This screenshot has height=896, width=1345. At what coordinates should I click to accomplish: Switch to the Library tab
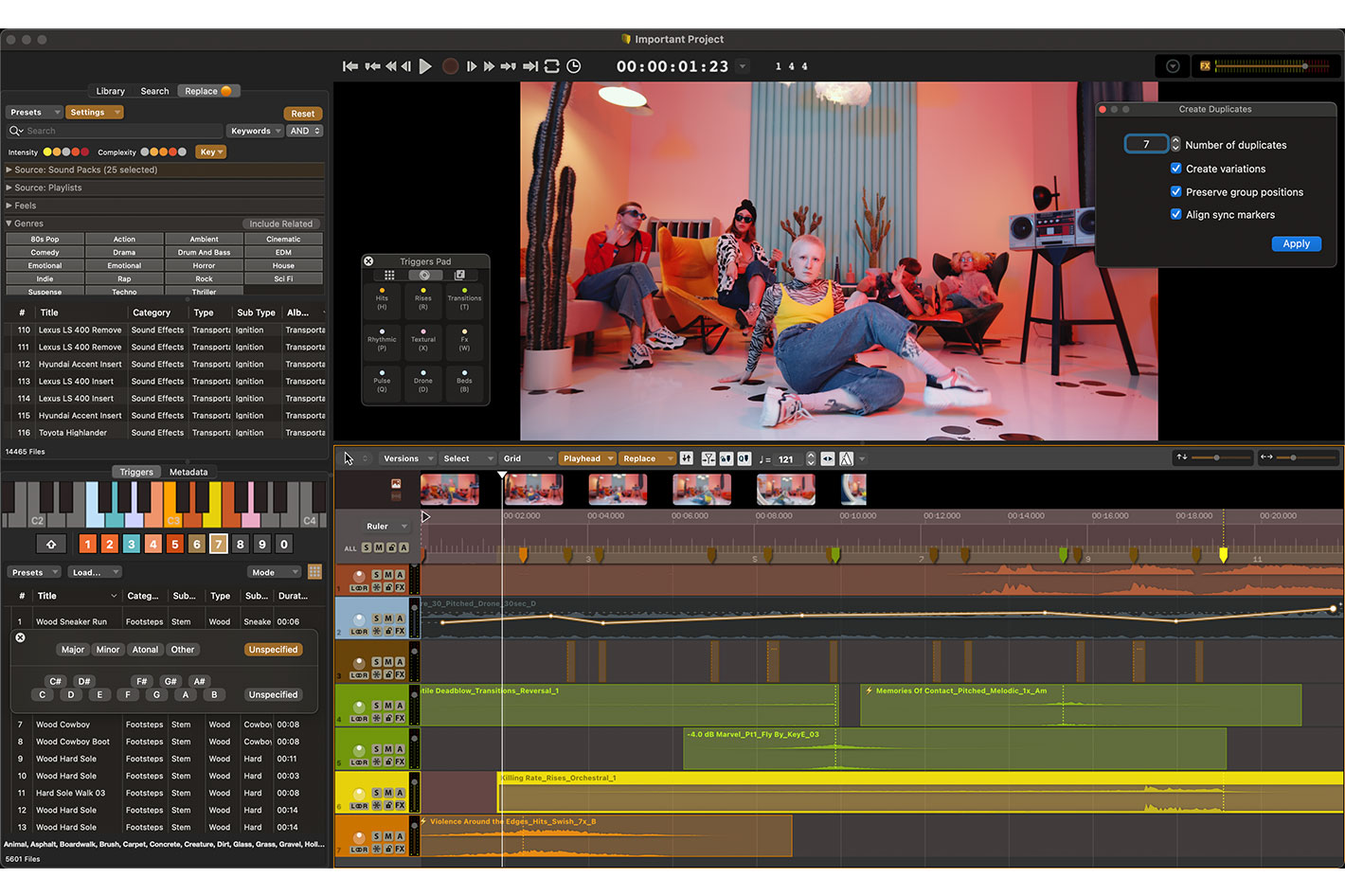[110, 91]
